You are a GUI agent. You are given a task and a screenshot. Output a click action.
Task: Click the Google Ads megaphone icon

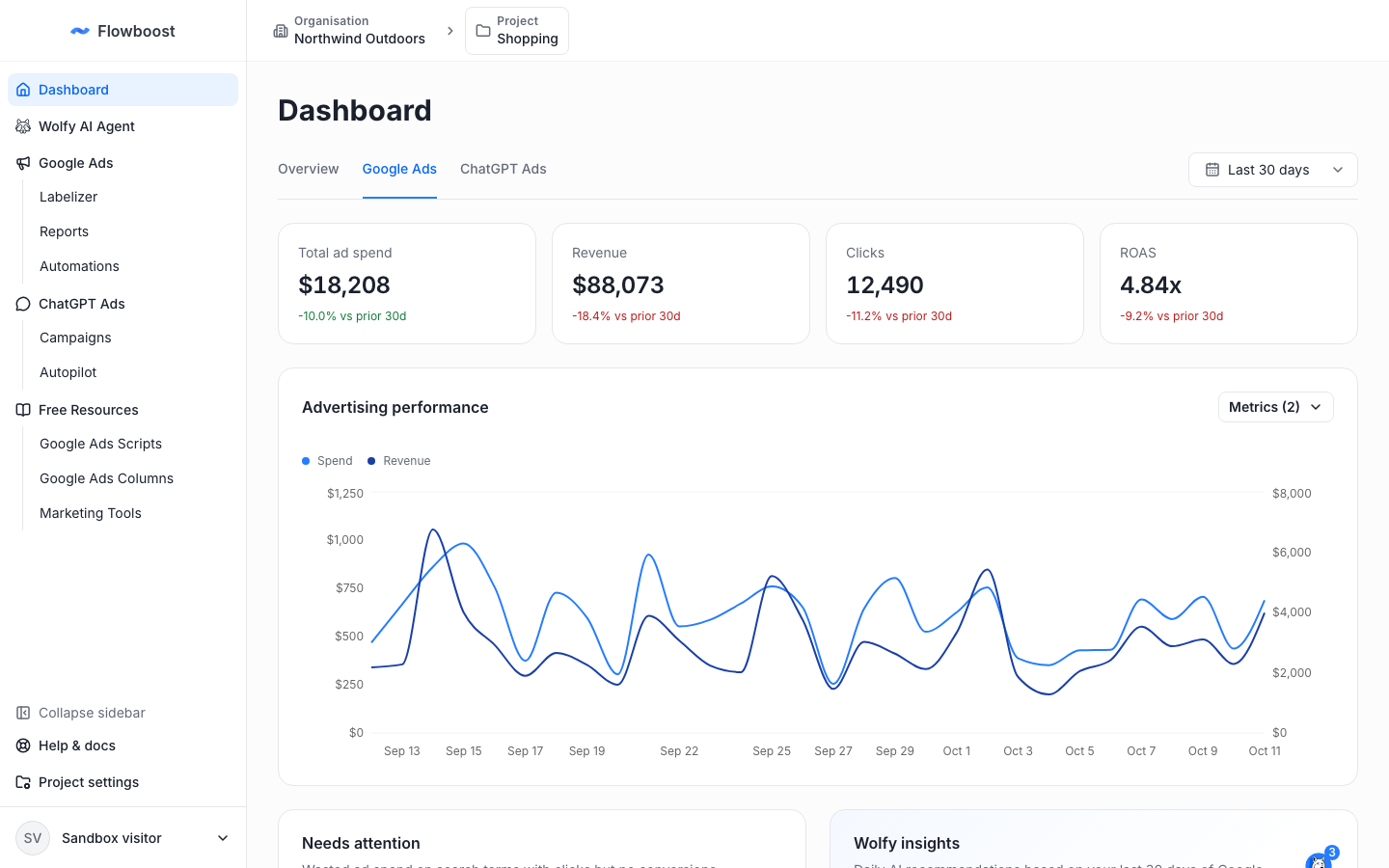tap(23, 163)
